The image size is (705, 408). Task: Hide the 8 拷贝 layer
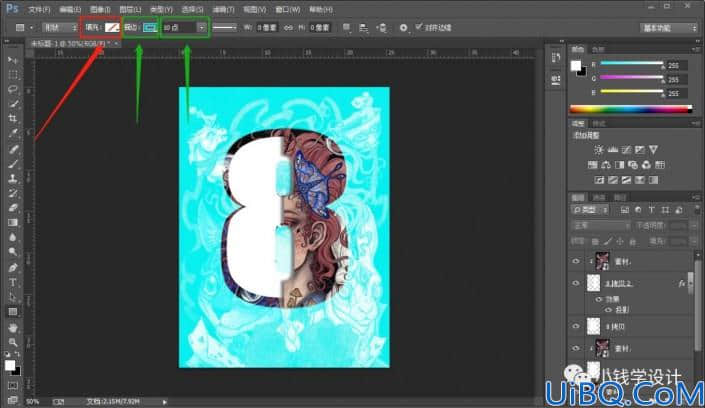(x=576, y=326)
